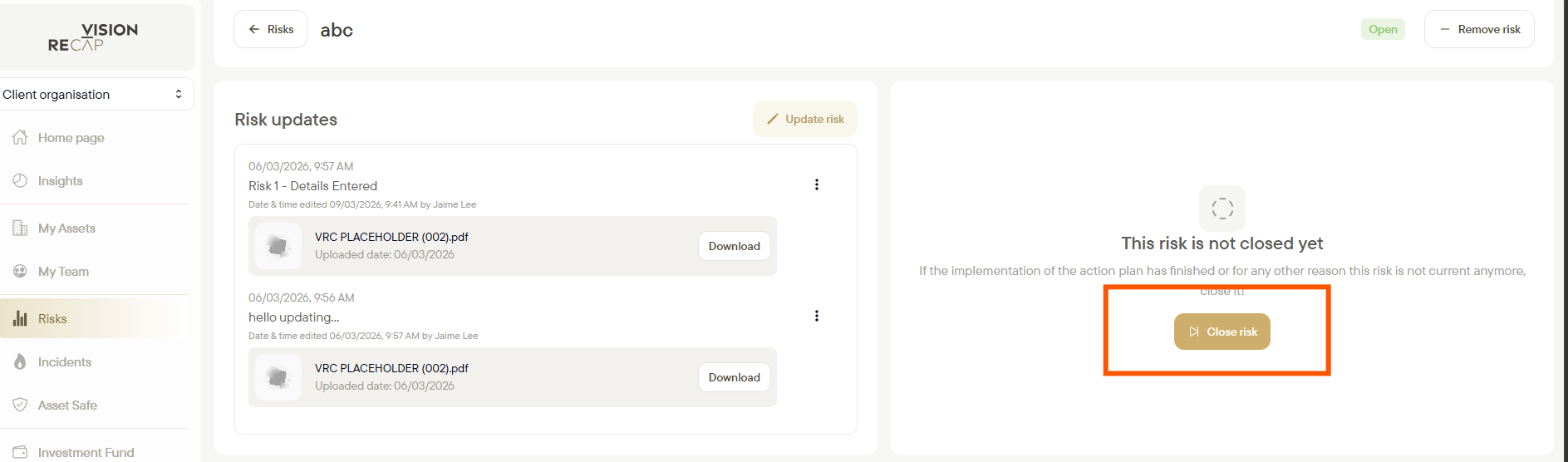Click the Update risk button
Viewport: 1568px width, 462px height.
coord(805,119)
